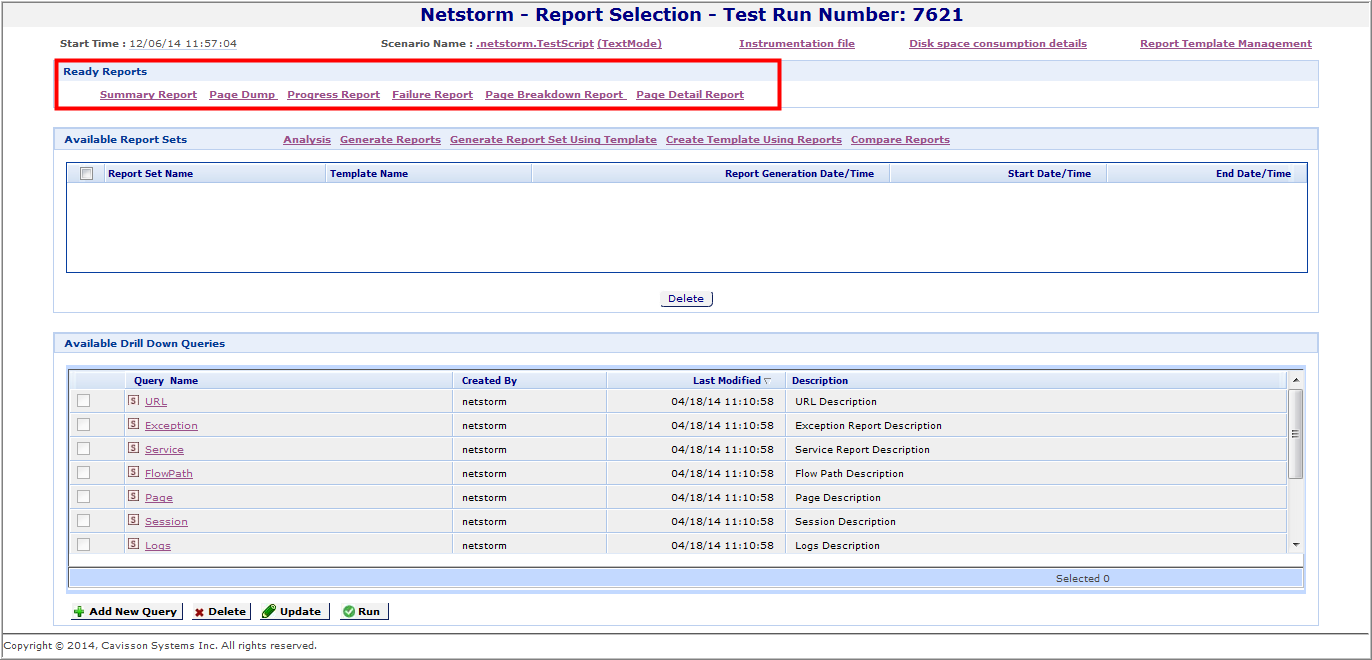Check the URL query checkbox
1372x660 pixels.
point(84,401)
